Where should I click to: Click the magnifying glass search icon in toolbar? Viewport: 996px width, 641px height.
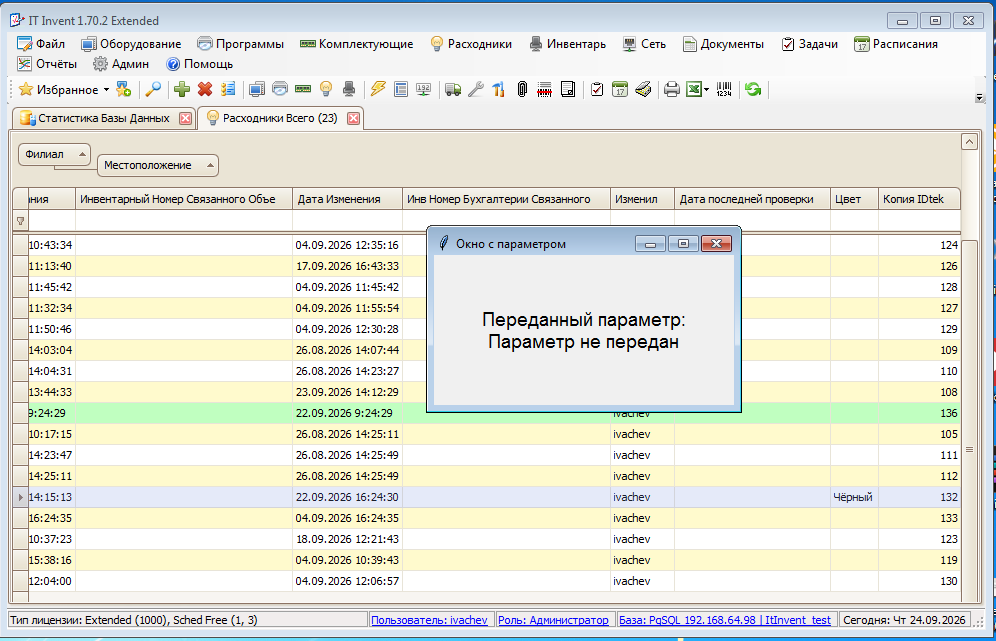[x=153, y=90]
